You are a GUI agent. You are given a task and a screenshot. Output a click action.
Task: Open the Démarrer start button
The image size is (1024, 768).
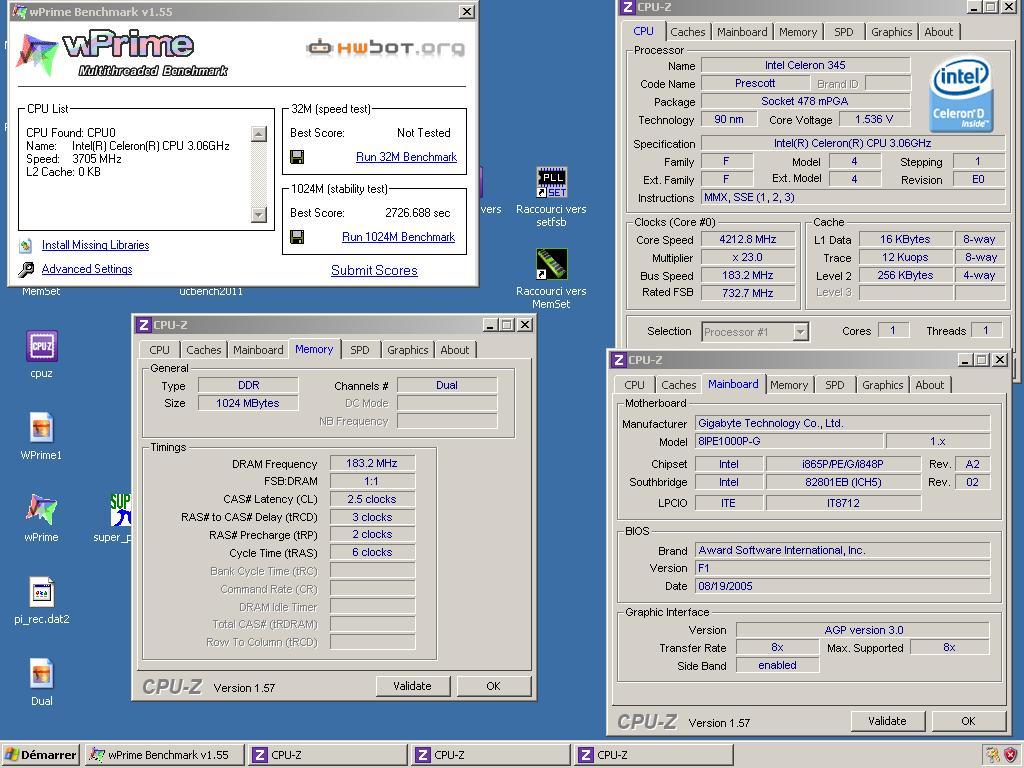(x=40, y=755)
